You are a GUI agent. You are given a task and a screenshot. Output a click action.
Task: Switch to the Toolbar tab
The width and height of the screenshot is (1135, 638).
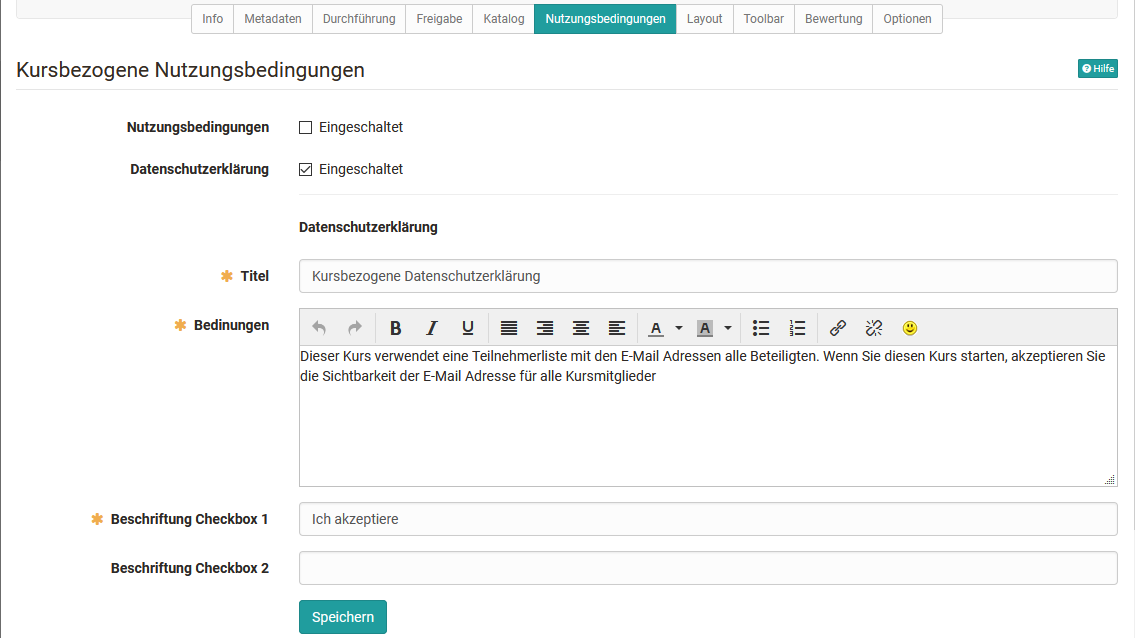click(764, 19)
